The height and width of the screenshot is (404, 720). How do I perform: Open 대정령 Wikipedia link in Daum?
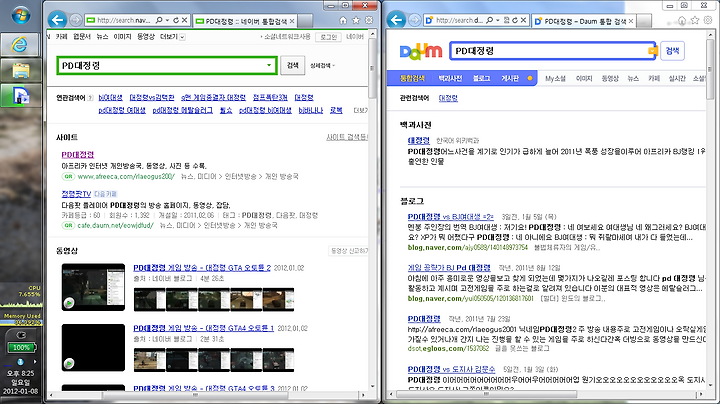(418, 140)
